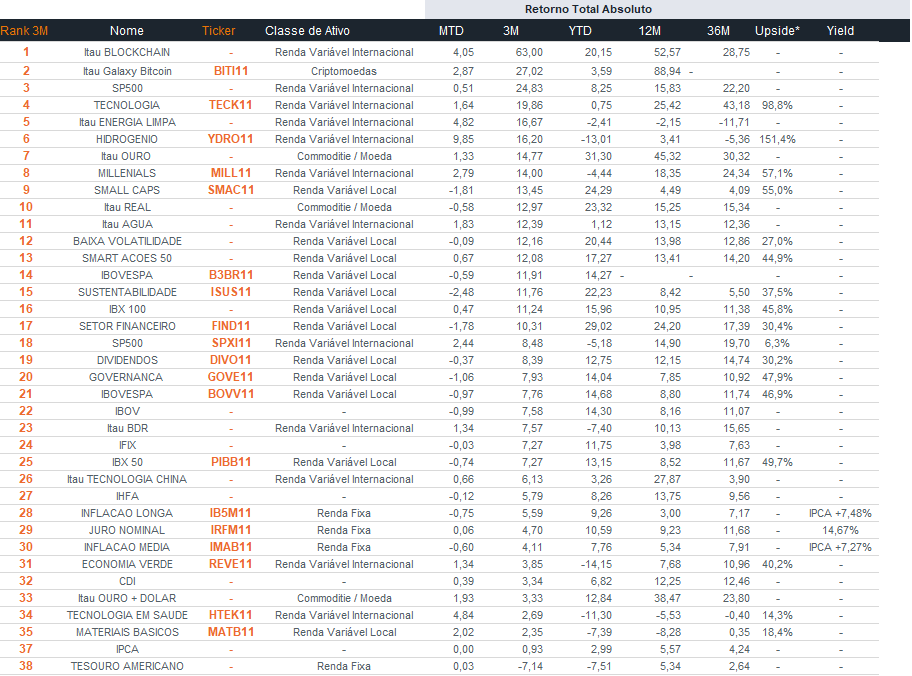
Task: Select the 14,67% yield value
Action: (840, 530)
